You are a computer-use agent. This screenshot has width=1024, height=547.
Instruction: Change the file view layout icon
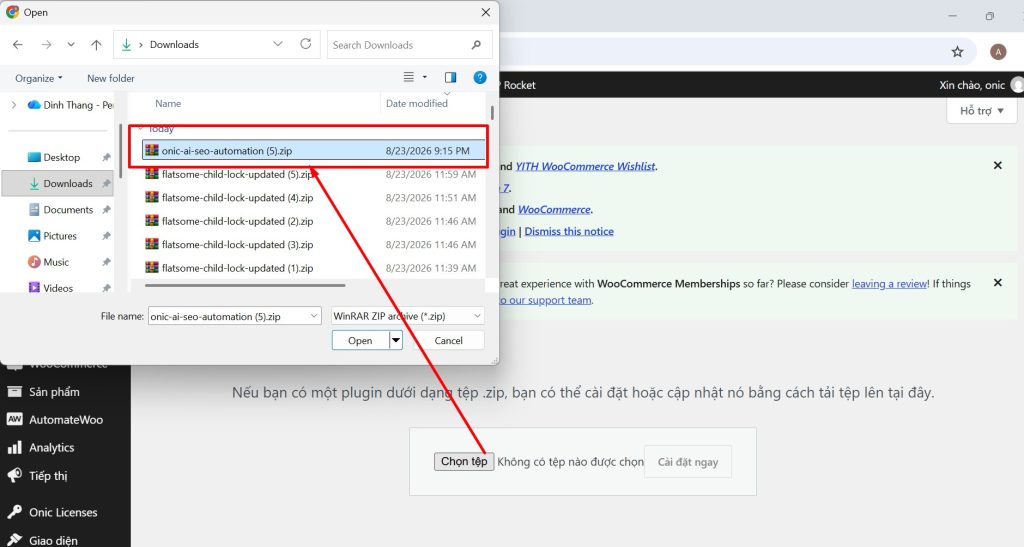pos(409,77)
